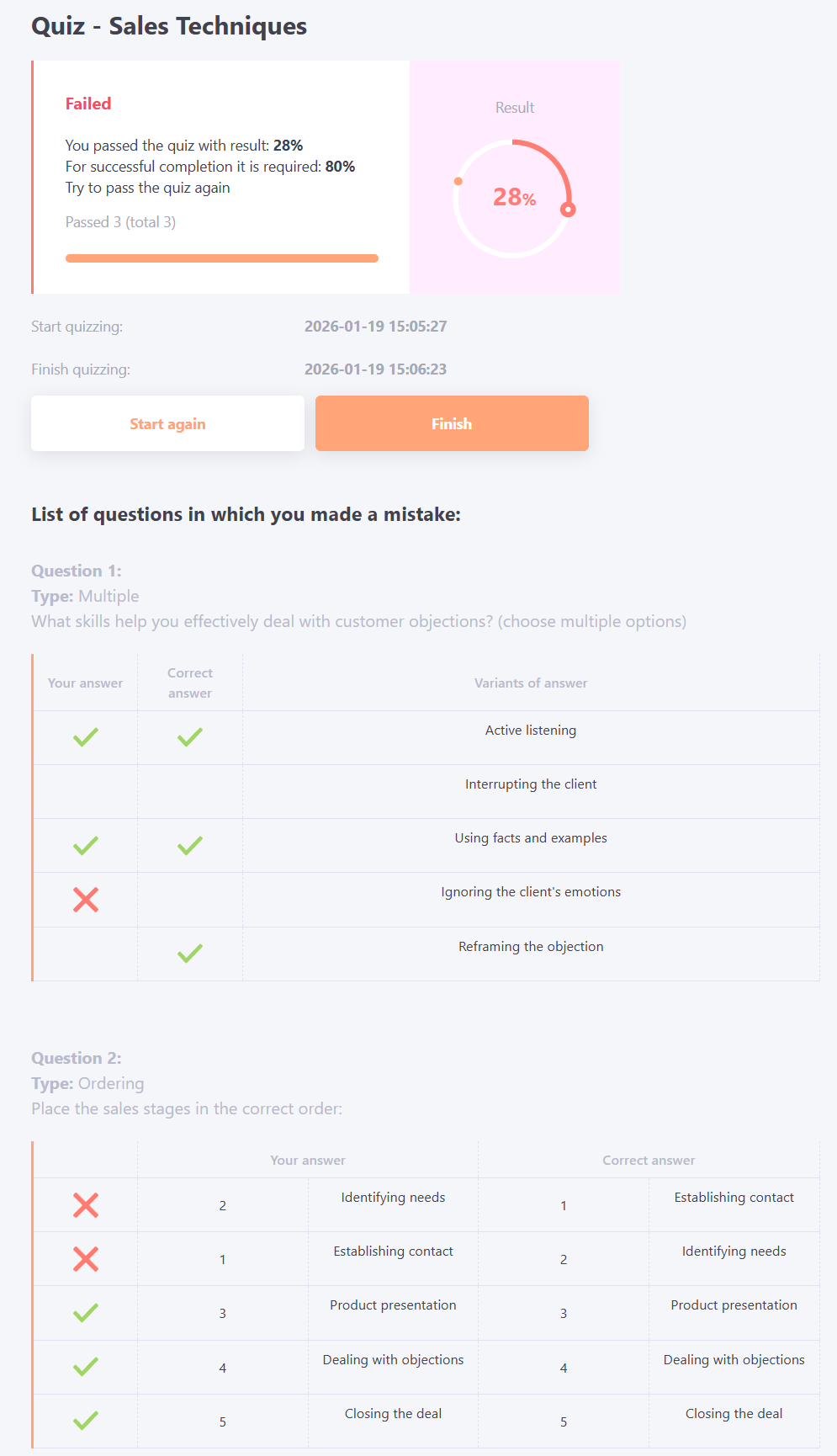The image size is (837, 1456).
Task: Click the Start again button
Action: 167,423
